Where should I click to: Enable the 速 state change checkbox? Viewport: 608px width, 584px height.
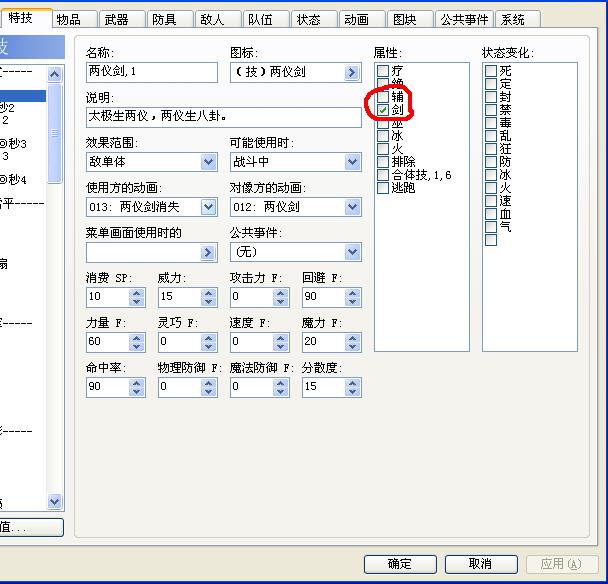click(491, 201)
